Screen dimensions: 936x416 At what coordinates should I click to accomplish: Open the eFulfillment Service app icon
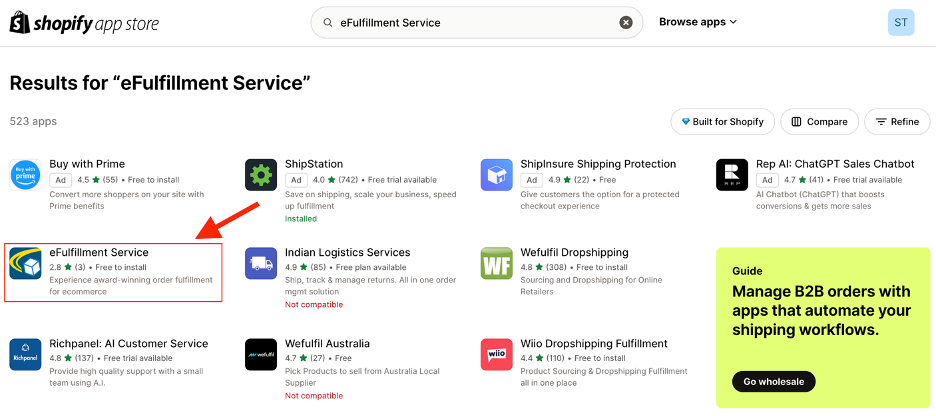(x=26, y=263)
